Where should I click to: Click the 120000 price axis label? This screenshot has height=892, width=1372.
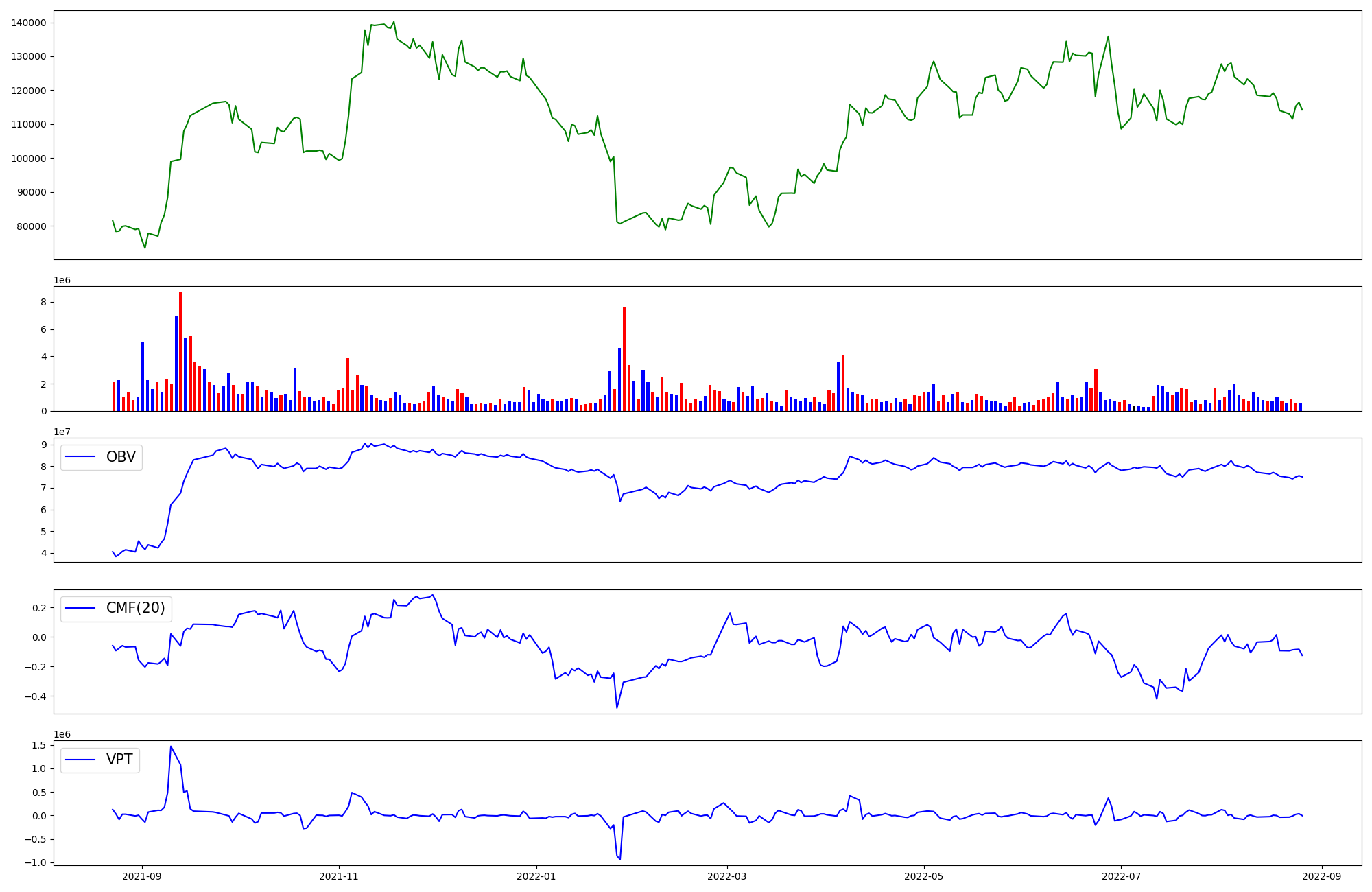(29, 91)
